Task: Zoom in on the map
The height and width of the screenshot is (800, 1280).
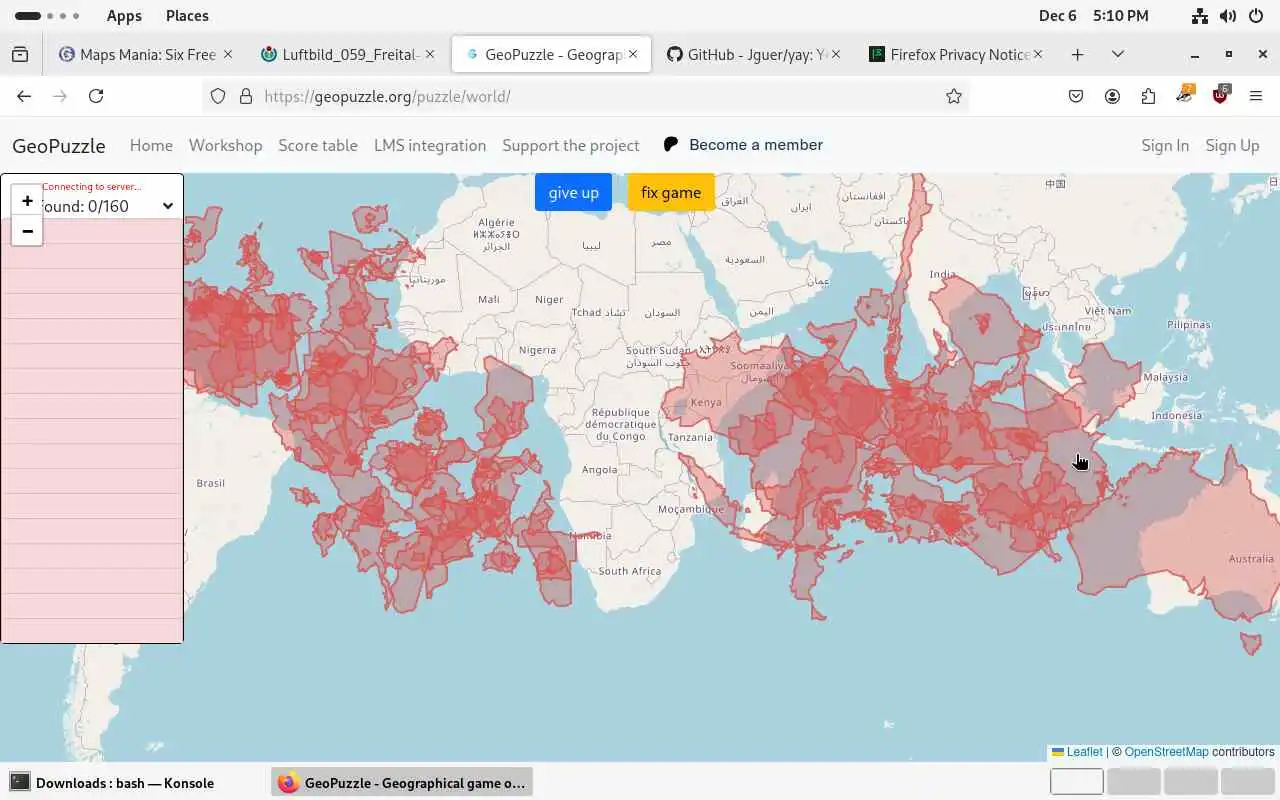Action: click(27, 200)
